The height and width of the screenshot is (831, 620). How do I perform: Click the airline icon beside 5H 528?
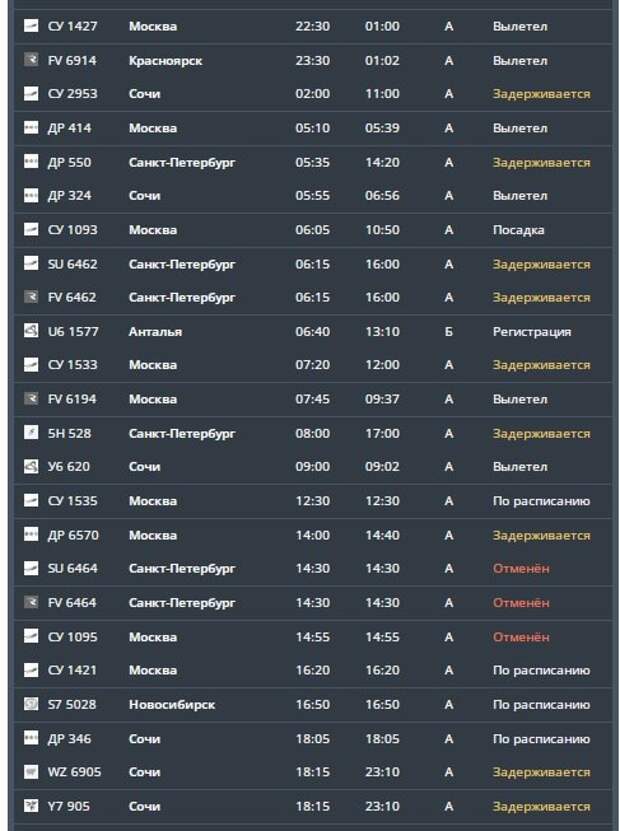click(x=31, y=432)
